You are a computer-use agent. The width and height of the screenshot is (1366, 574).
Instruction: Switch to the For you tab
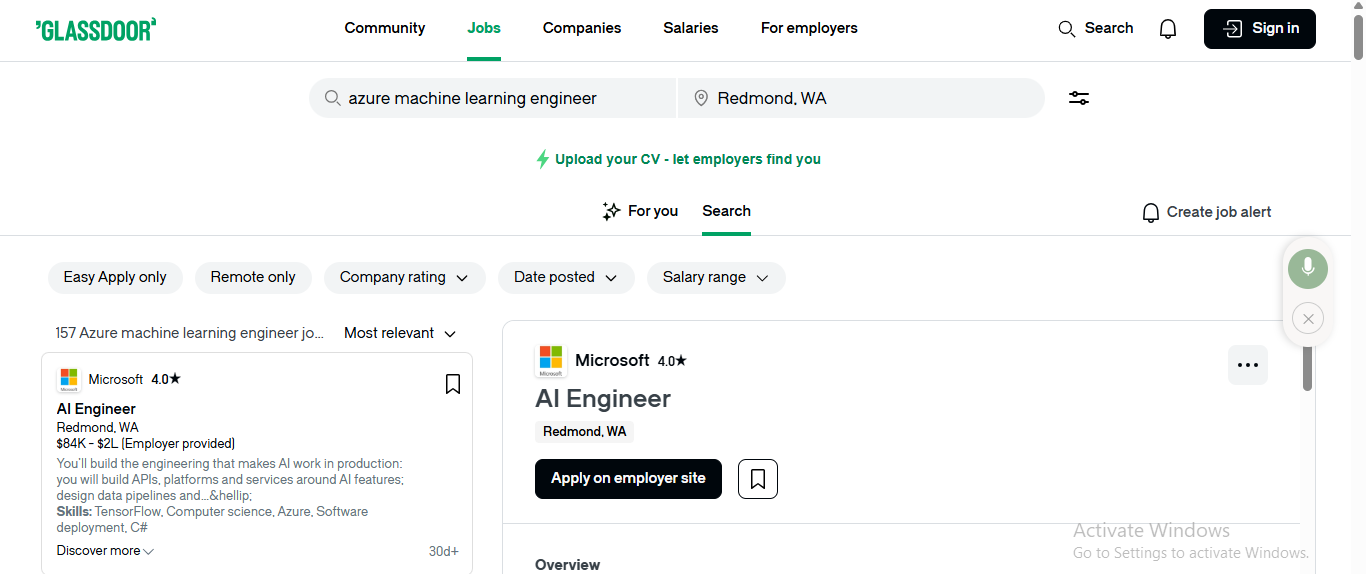point(640,211)
